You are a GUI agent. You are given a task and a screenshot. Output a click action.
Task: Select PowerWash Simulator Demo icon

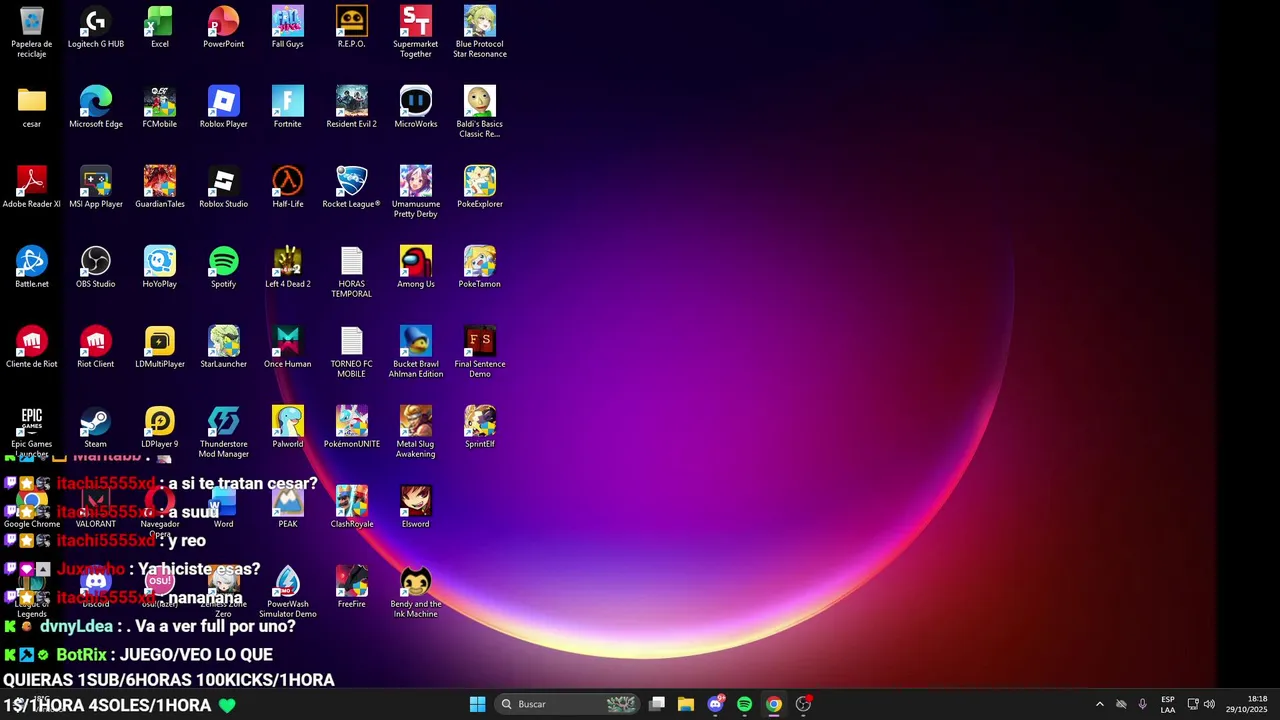pos(288,592)
